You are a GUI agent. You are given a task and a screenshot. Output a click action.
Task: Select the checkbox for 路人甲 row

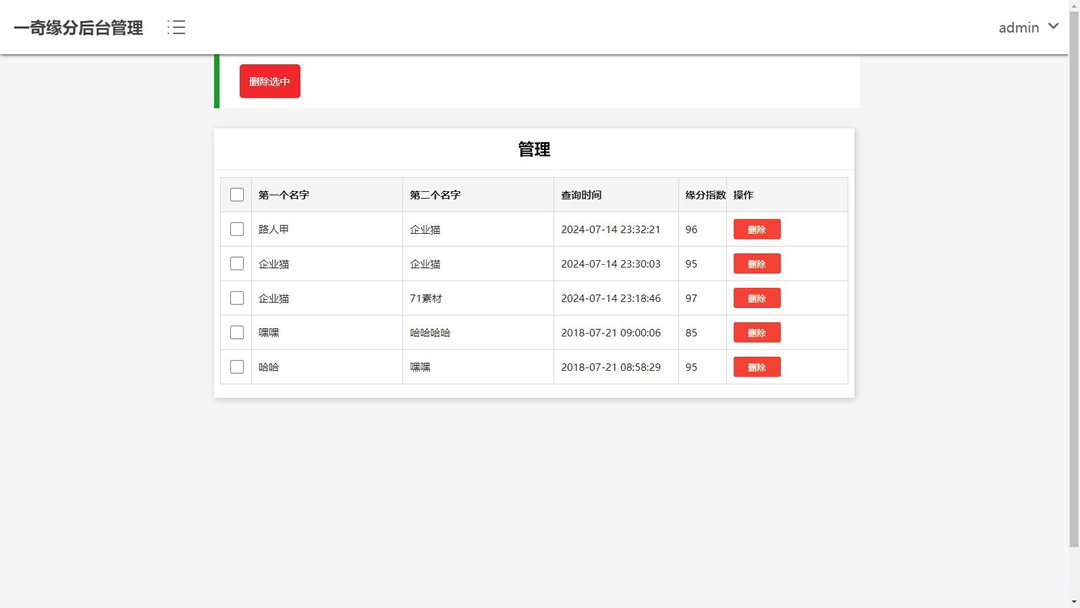point(237,229)
